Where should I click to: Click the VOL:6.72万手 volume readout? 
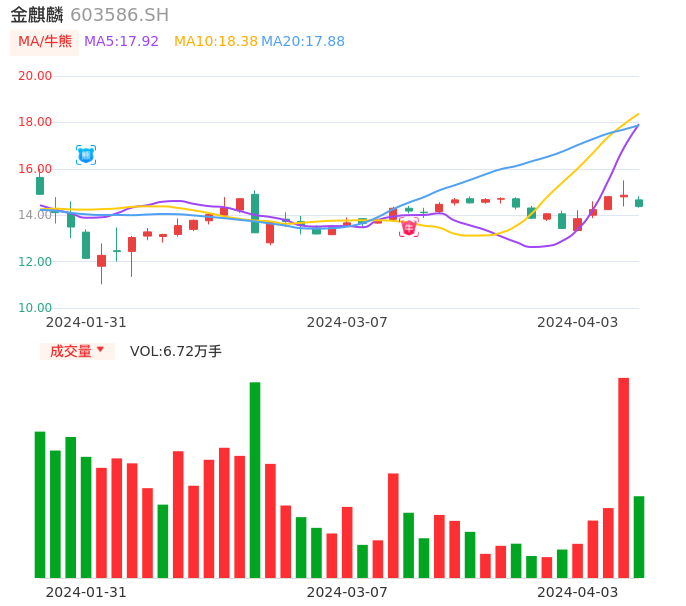[x=175, y=351]
